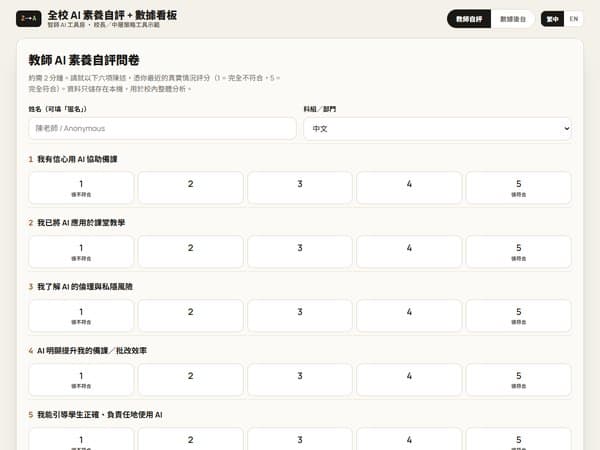600x450 pixels.
Task: Pick rating 5 for question 4 批改效率
Action: point(518,380)
